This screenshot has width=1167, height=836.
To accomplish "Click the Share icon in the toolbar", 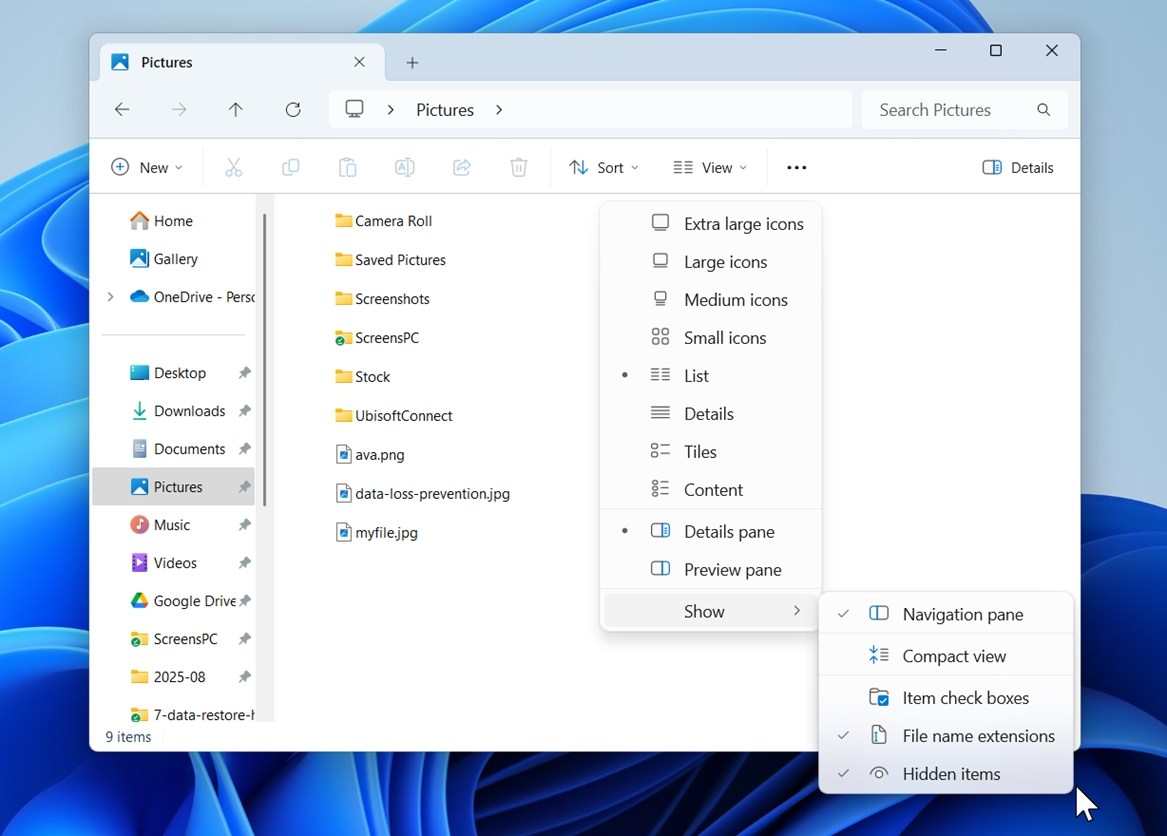I will 462,168.
